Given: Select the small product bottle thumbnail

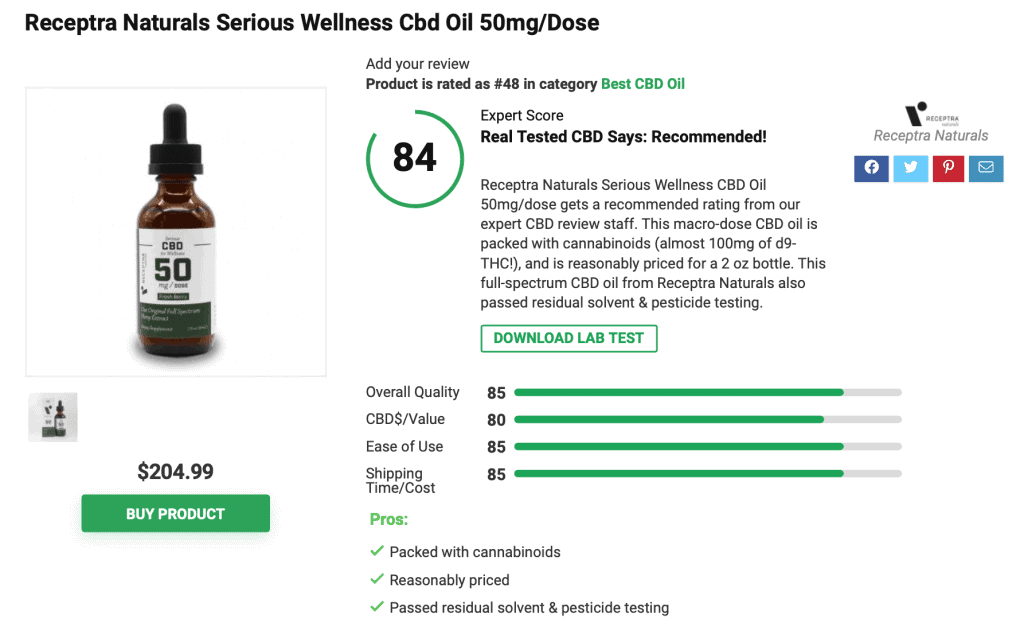Looking at the screenshot, I should [x=52, y=416].
